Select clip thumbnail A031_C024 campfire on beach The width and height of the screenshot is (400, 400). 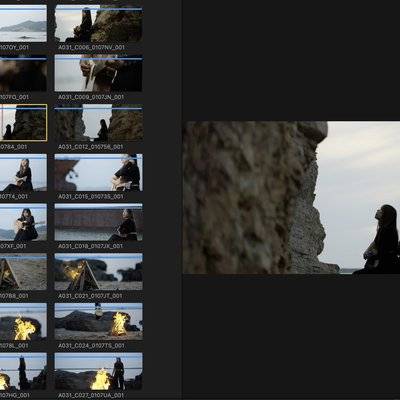99,322
